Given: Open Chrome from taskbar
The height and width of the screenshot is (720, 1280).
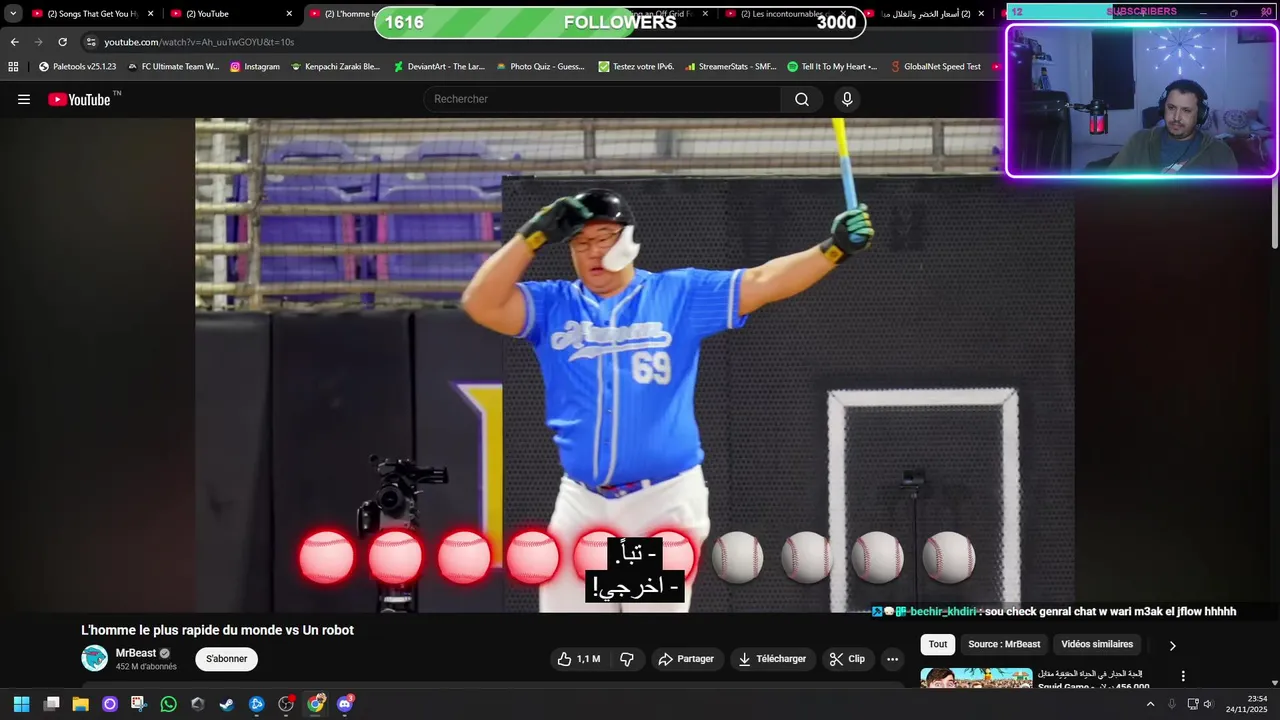Looking at the screenshot, I should tap(316, 704).
